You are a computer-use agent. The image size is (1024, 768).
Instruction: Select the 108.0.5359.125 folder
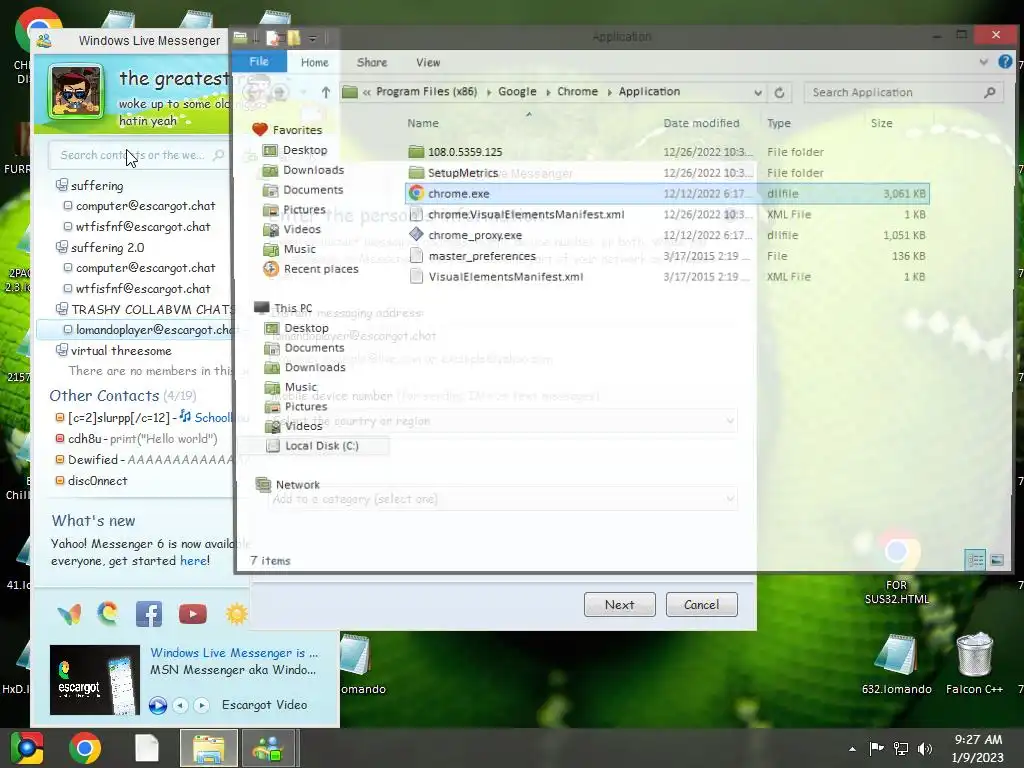[464, 152]
